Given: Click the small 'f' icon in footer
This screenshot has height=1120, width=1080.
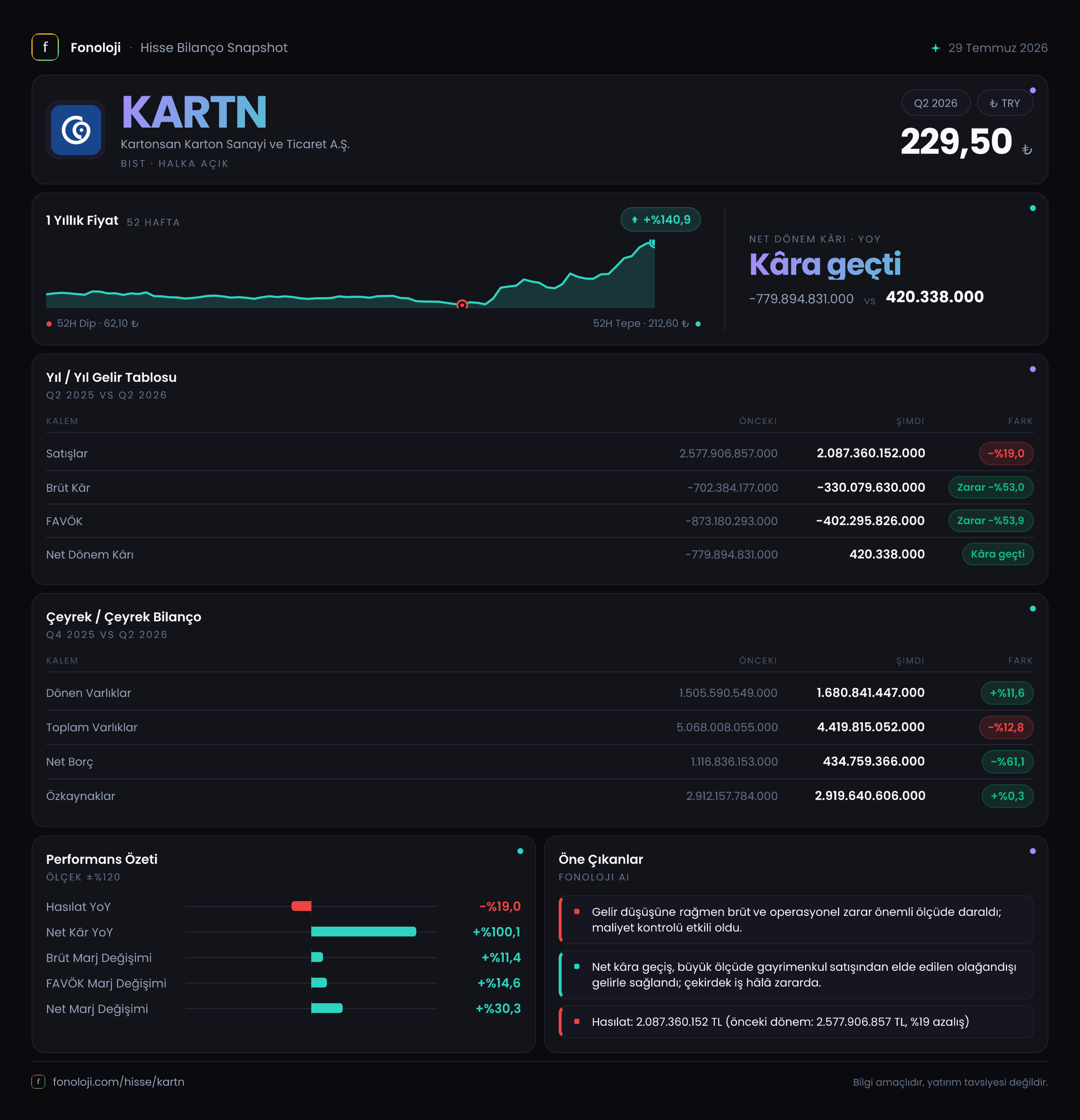Looking at the screenshot, I should (38, 1082).
